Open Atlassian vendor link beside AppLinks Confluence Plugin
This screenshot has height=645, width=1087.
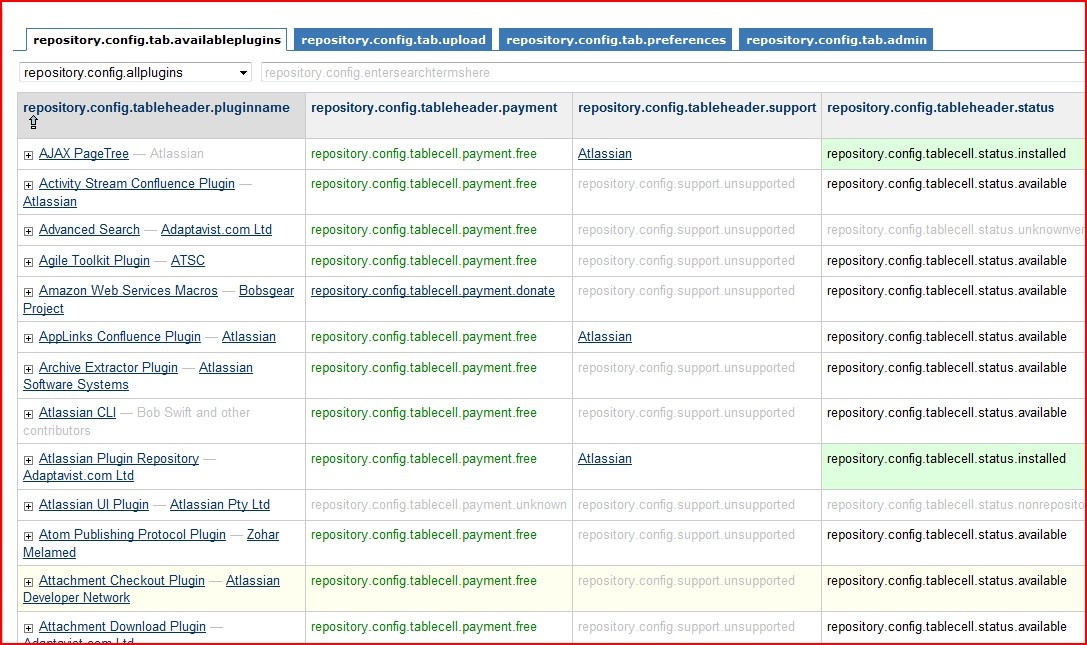coord(249,336)
